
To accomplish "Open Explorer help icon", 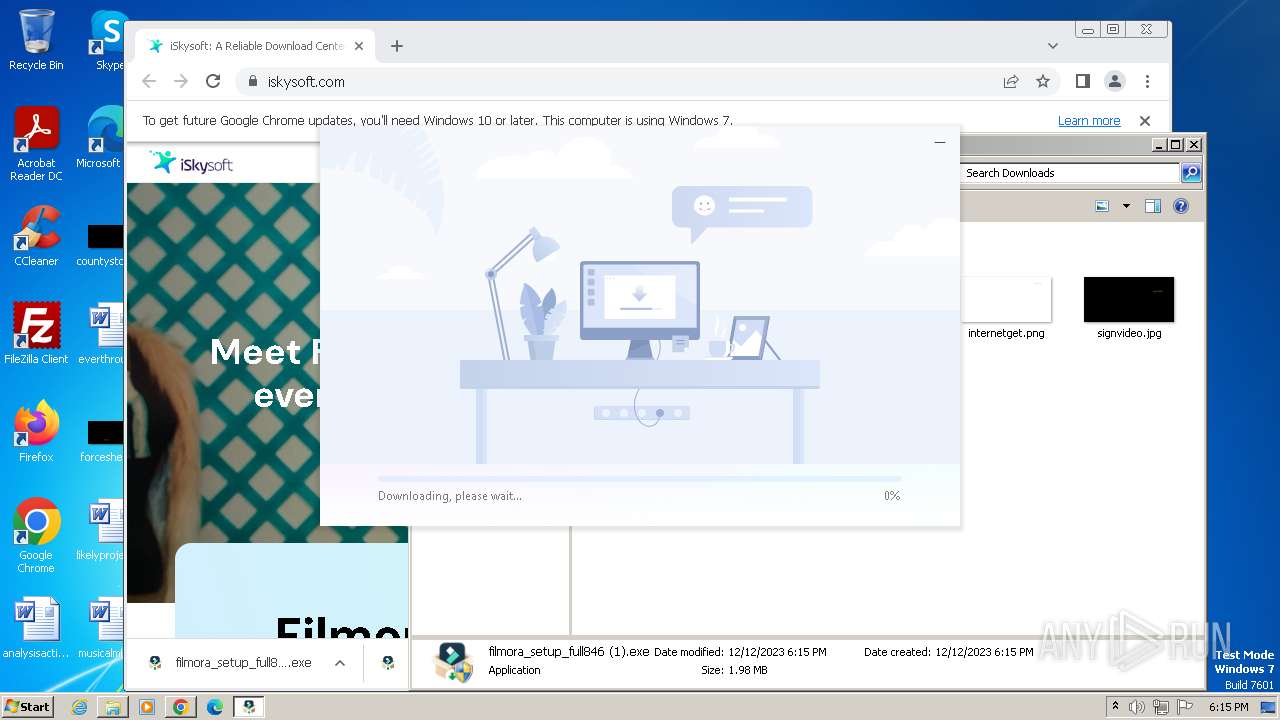I will click(1181, 206).
